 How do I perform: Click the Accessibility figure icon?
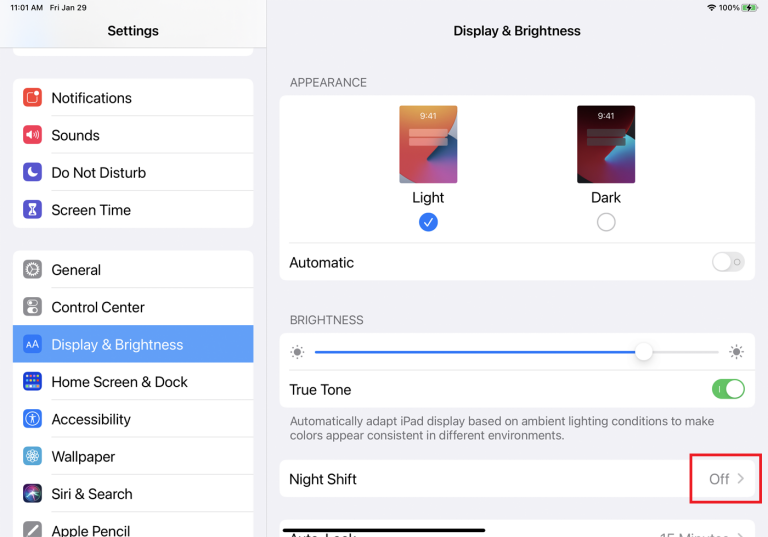point(32,419)
